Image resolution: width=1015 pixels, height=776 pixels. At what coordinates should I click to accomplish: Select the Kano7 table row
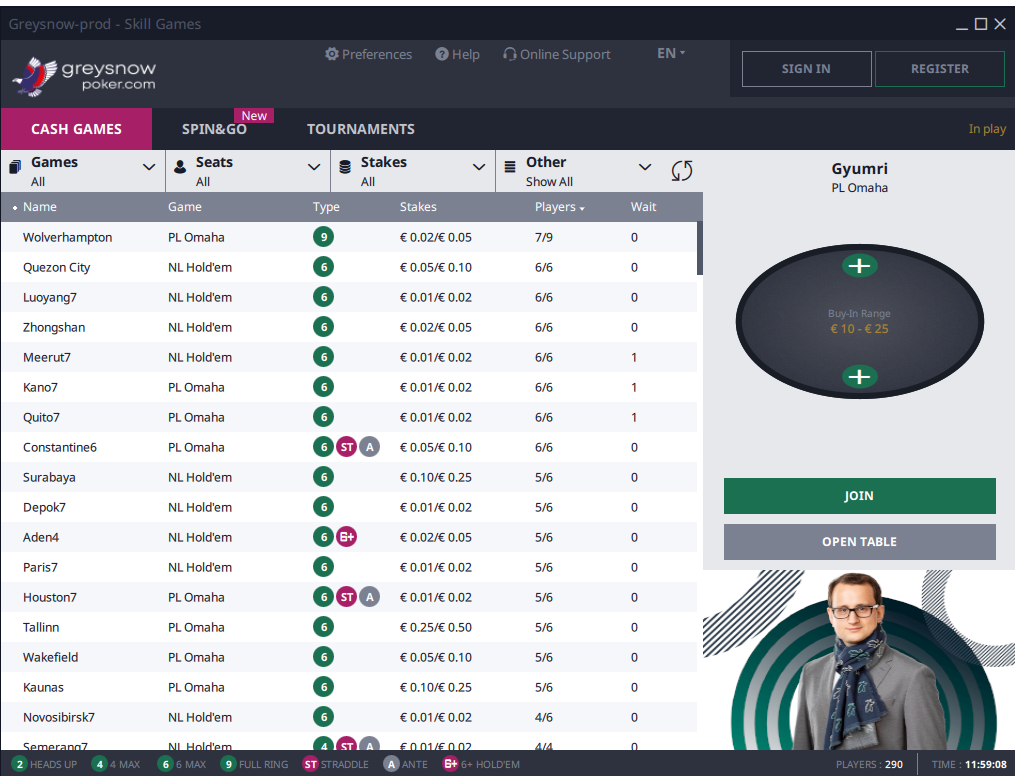click(x=349, y=387)
